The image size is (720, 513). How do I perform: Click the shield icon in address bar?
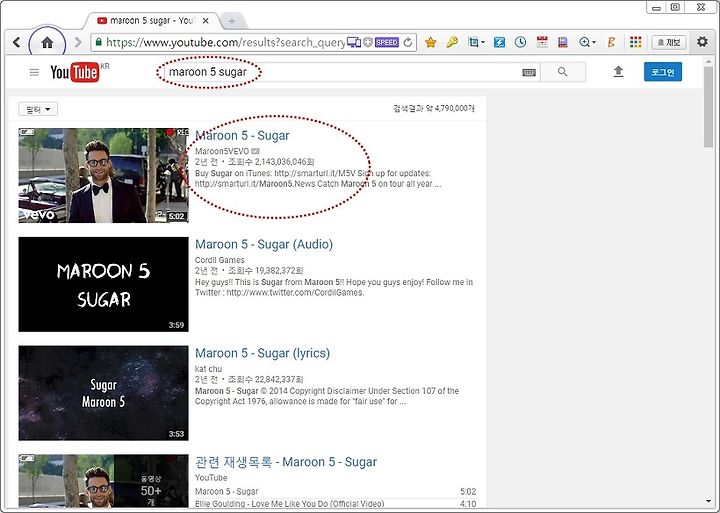click(x=368, y=43)
